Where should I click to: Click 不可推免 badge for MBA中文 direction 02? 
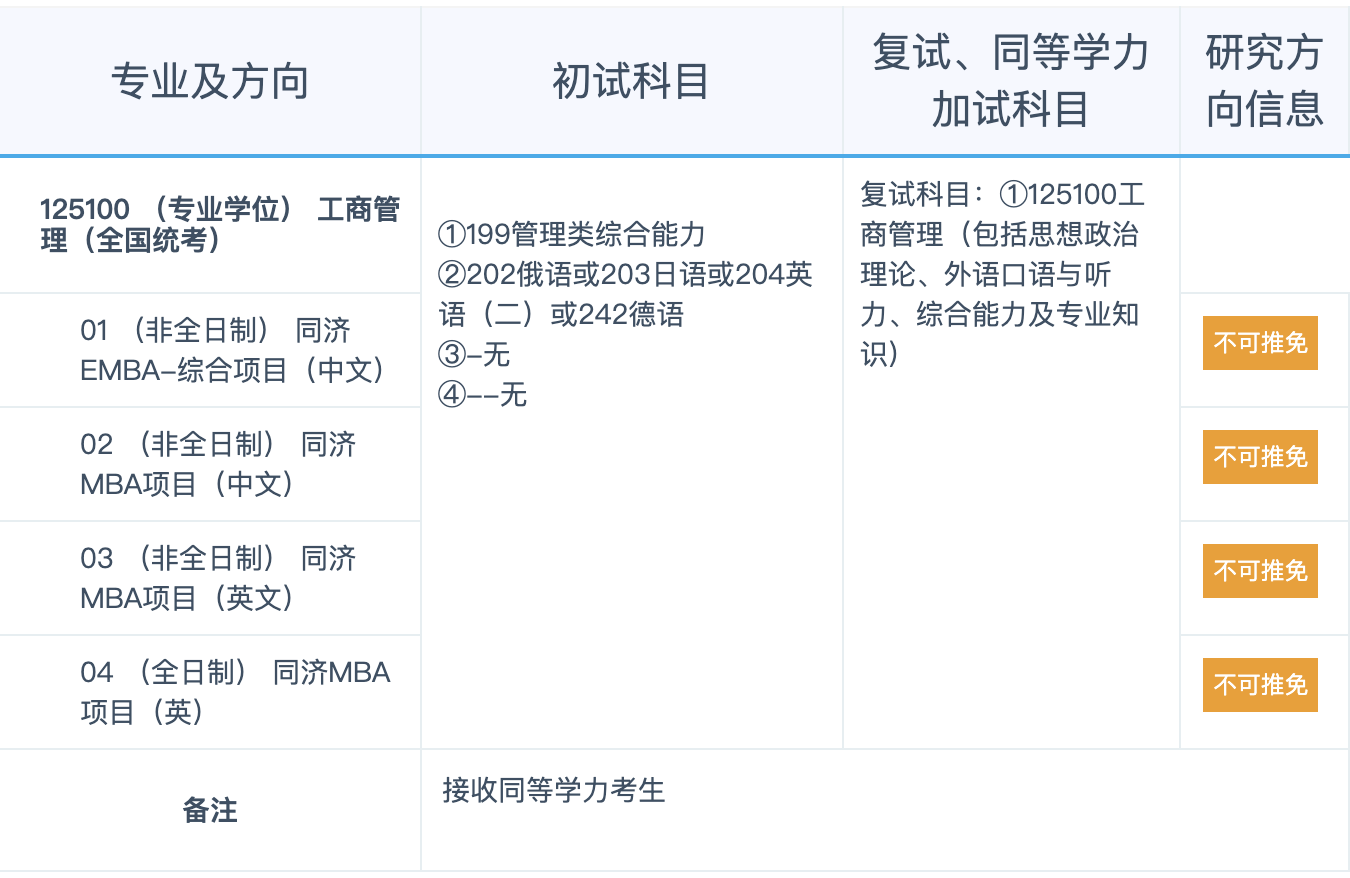(1260, 457)
